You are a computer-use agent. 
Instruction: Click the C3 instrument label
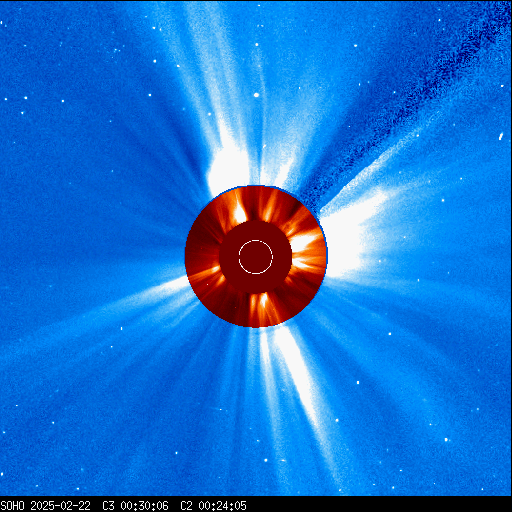coord(108,506)
